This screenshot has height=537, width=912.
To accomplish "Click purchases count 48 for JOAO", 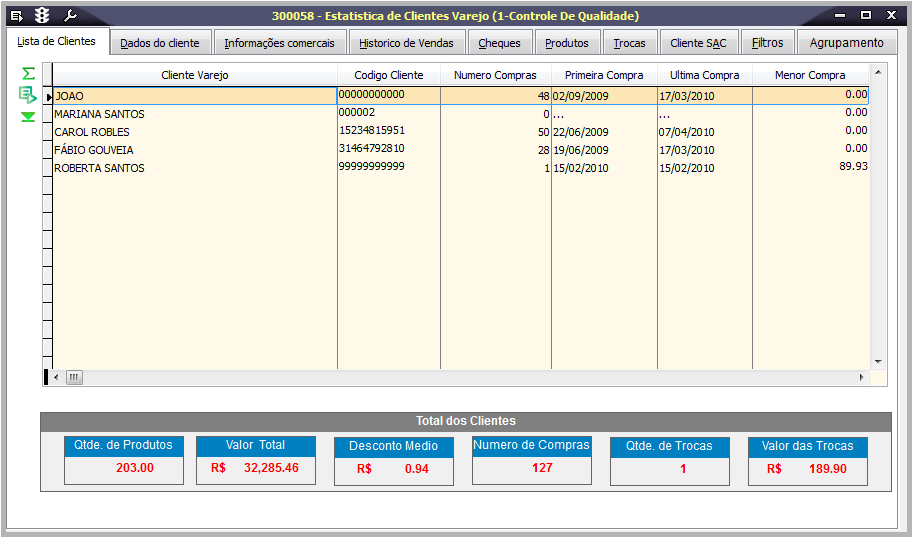I will click(543, 96).
